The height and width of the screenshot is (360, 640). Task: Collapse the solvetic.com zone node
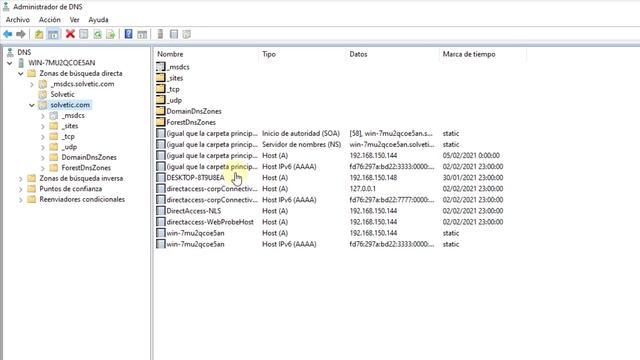(32, 105)
